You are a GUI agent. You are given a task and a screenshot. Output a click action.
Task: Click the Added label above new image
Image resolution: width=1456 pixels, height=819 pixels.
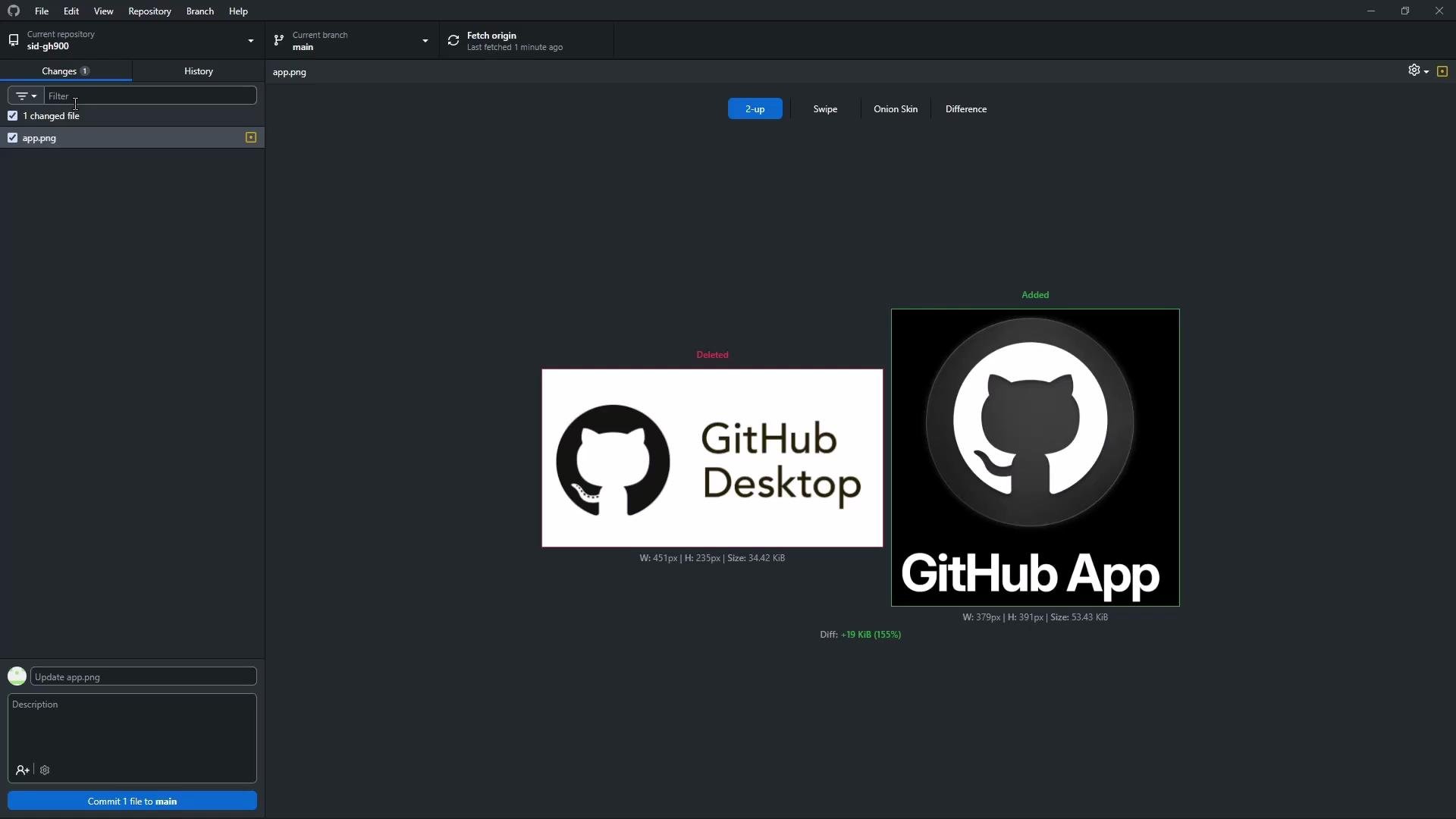(x=1035, y=295)
